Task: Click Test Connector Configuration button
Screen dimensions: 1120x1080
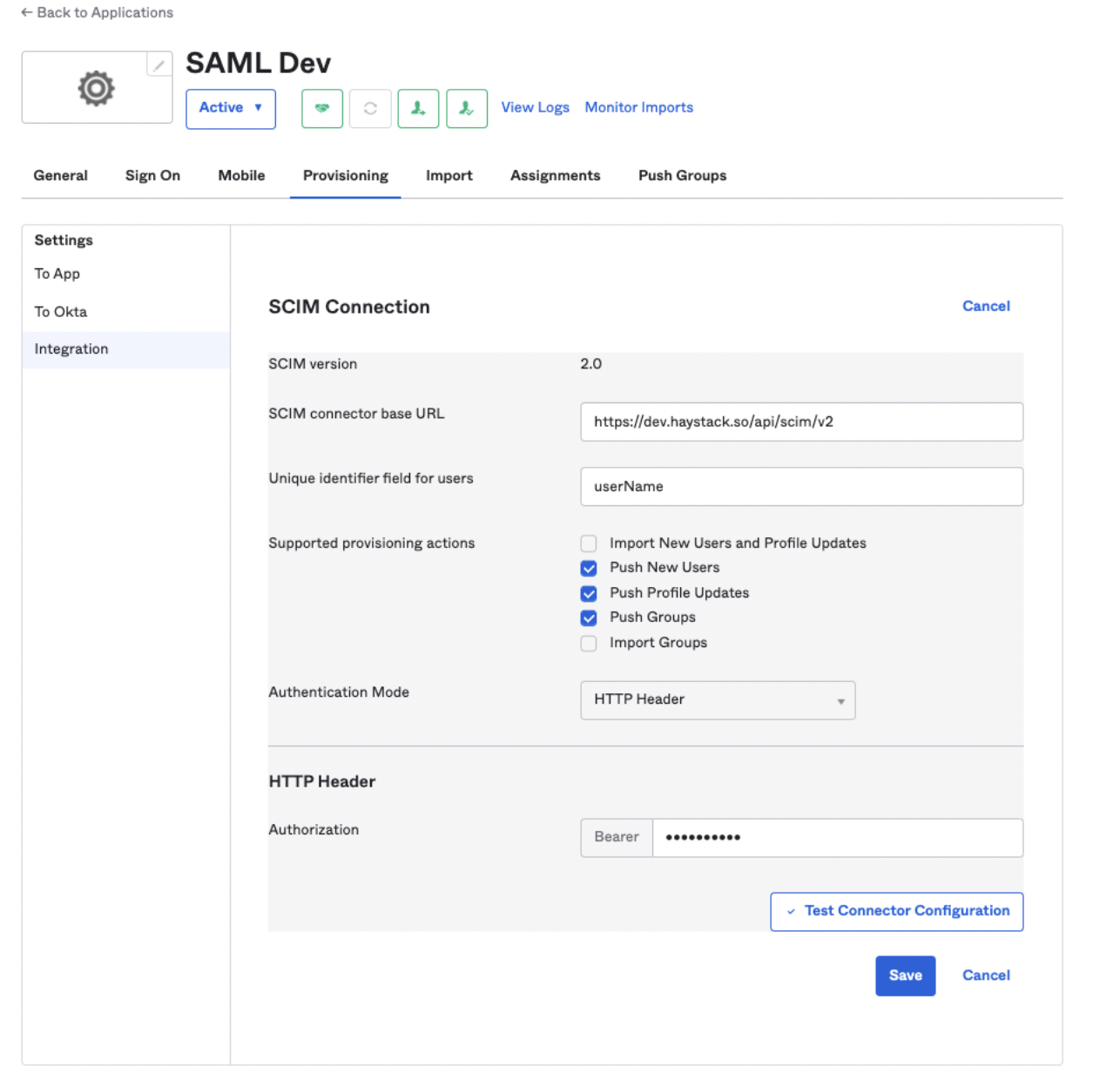Action: [896, 911]
